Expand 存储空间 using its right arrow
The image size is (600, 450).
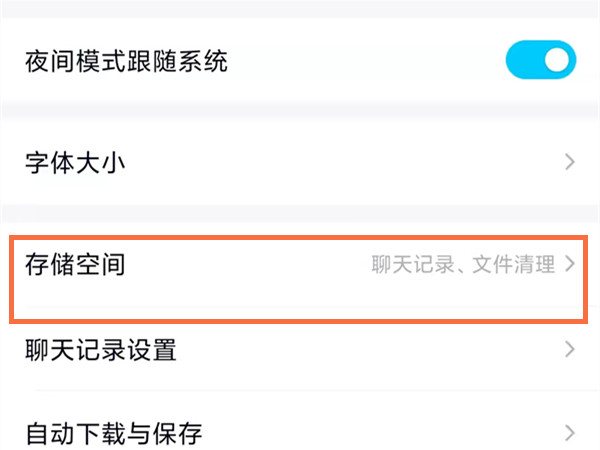pyautogui.click(x=571, y=265)
